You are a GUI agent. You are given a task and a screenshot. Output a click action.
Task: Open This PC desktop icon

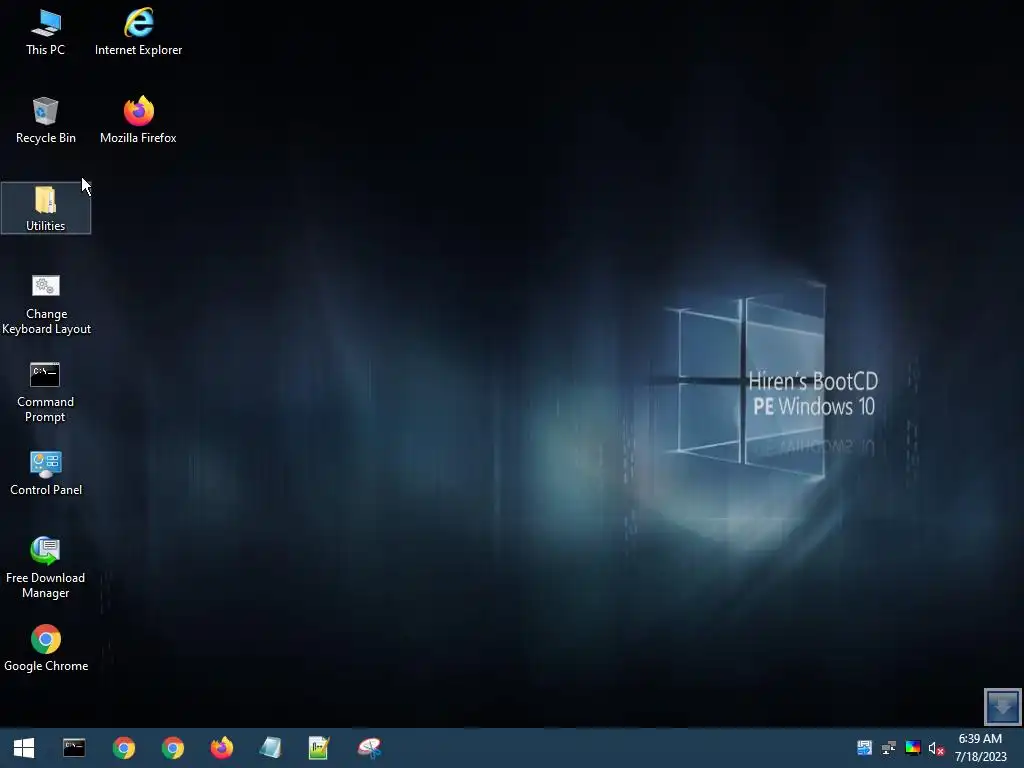[x=46, y=32]
